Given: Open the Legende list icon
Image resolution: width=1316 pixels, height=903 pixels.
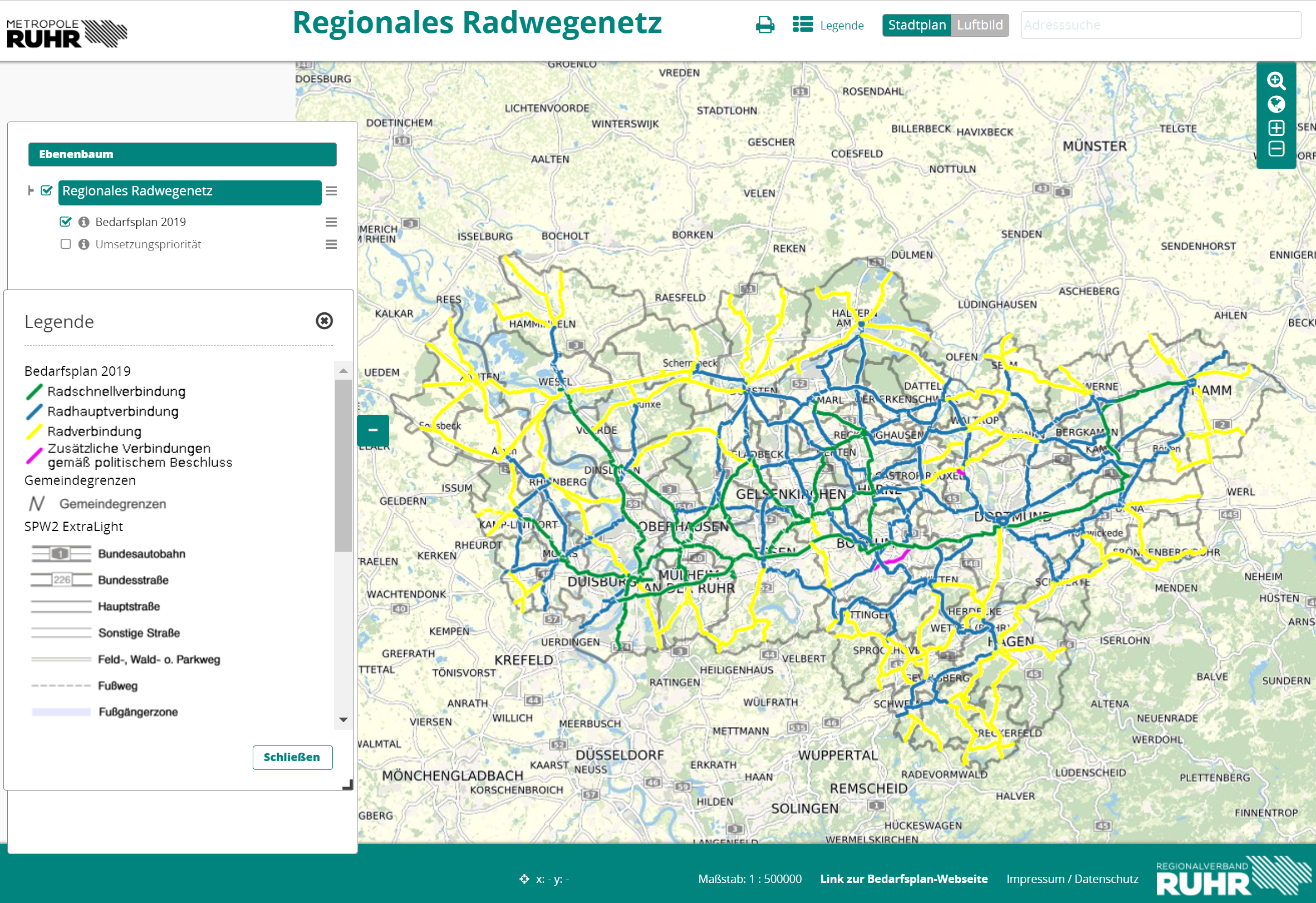Looking at the screenshot, I should pyautogui.click(x=802, y=25).
